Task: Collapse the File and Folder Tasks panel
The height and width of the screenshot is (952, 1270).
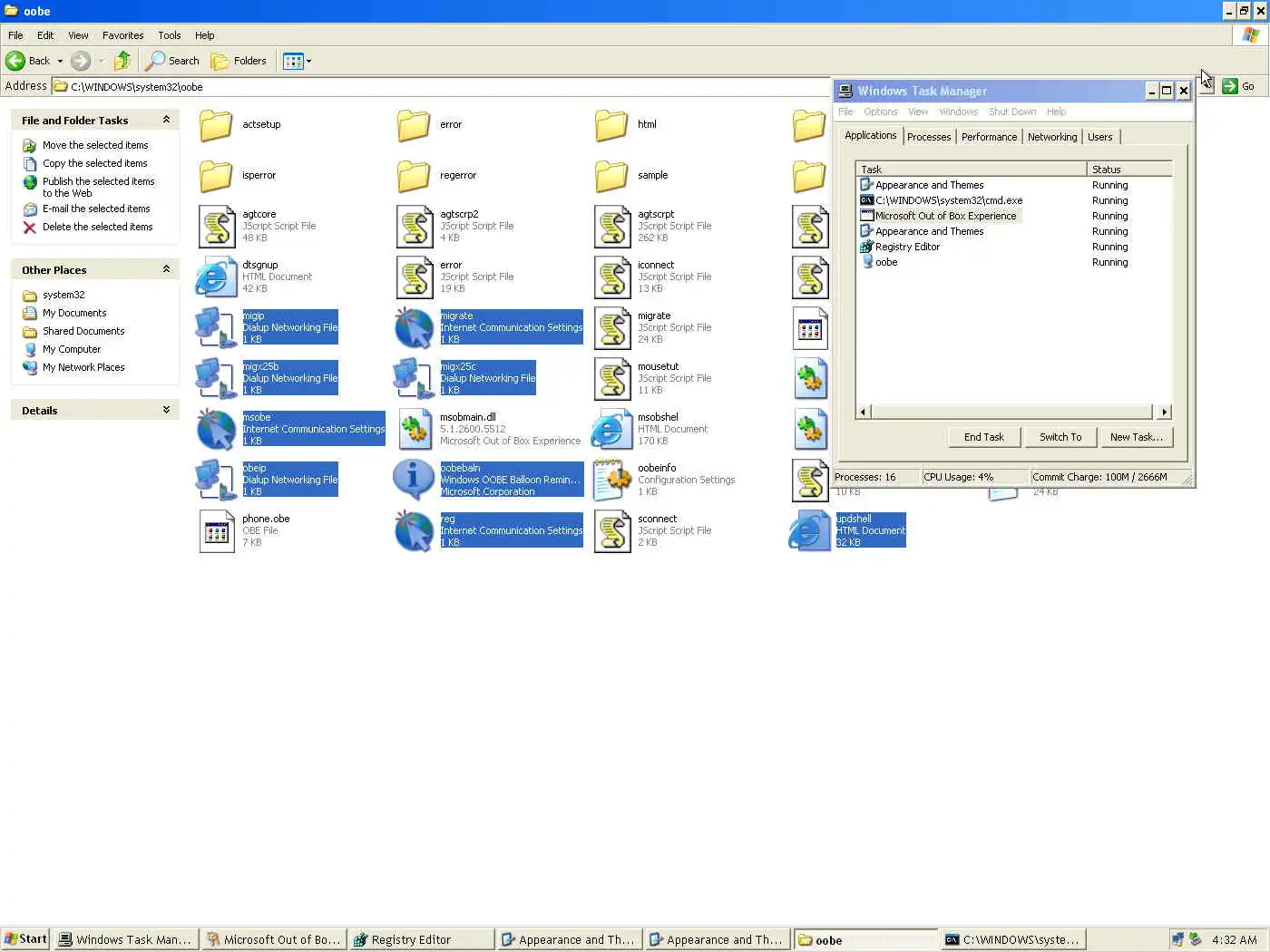Action: [x=166, y=120]
